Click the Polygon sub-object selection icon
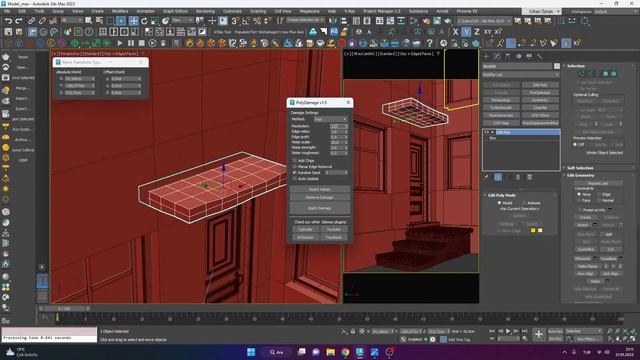The height and width of the screenshot is (360, 640). pos(606,73)
